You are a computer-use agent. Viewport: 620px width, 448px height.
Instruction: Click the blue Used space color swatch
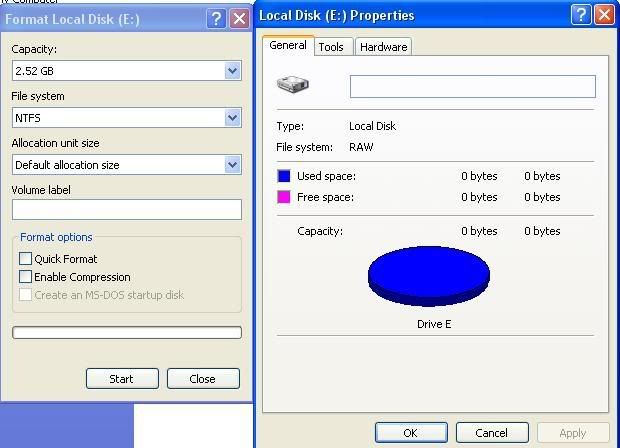tap(284, 176)
